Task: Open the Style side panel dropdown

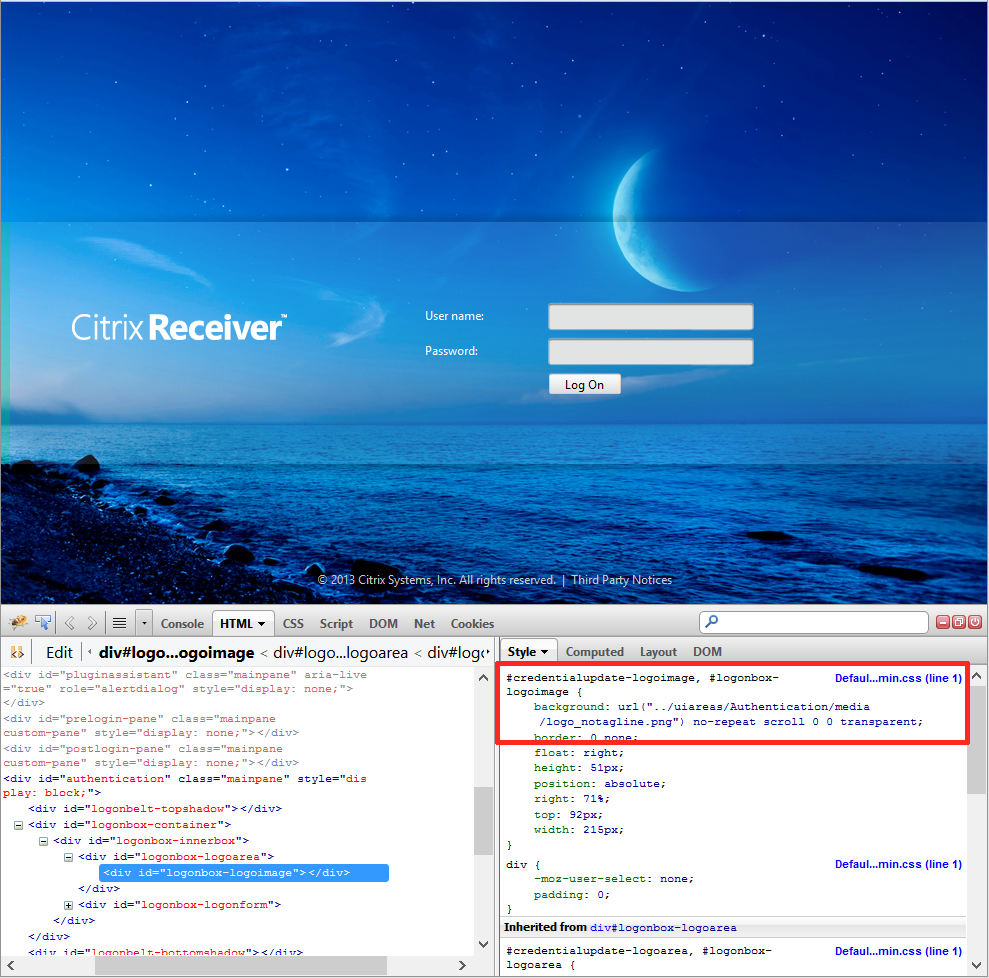Action: coord(529,652)
